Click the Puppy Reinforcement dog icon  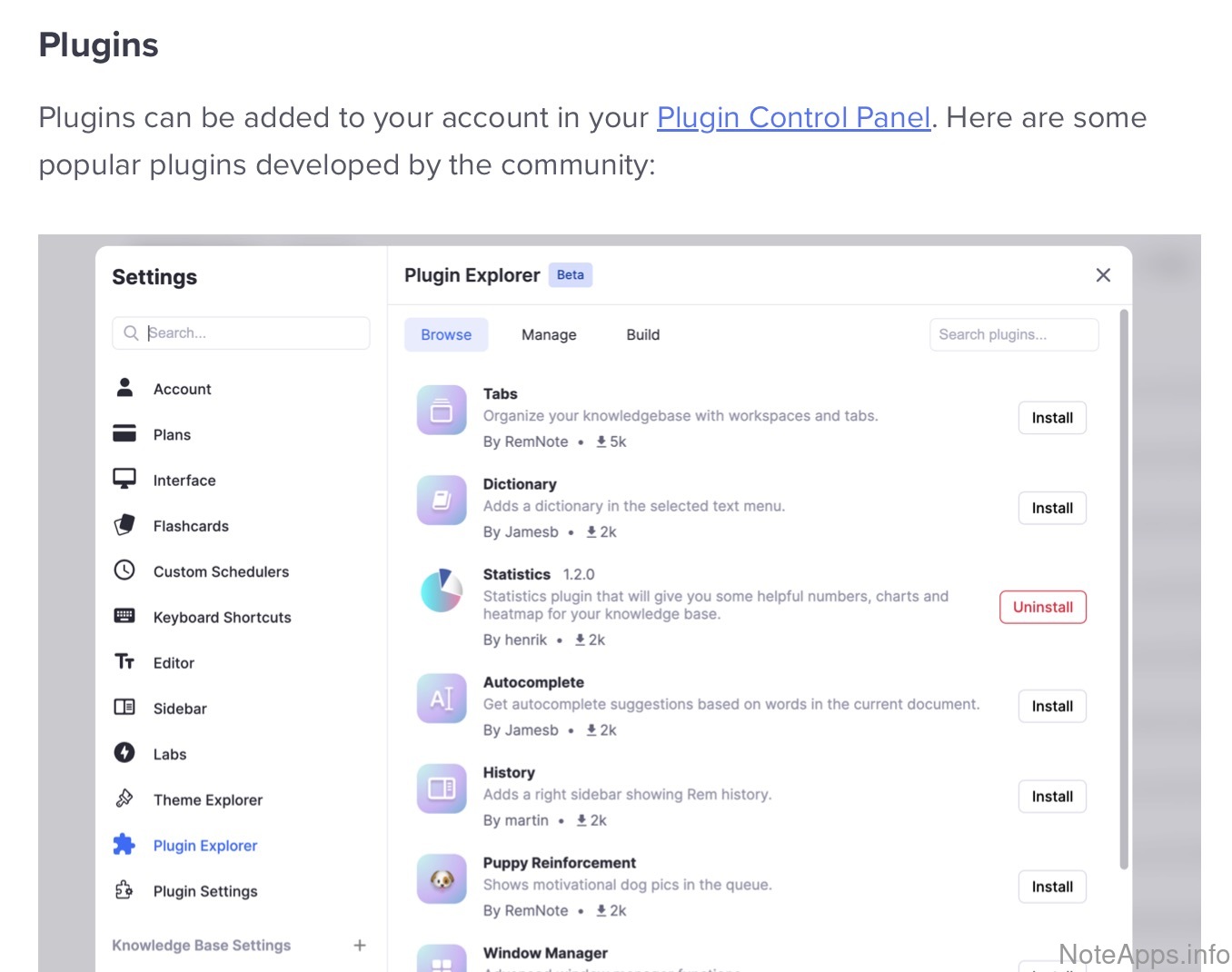pyautogui.click(x=442, y=878)
